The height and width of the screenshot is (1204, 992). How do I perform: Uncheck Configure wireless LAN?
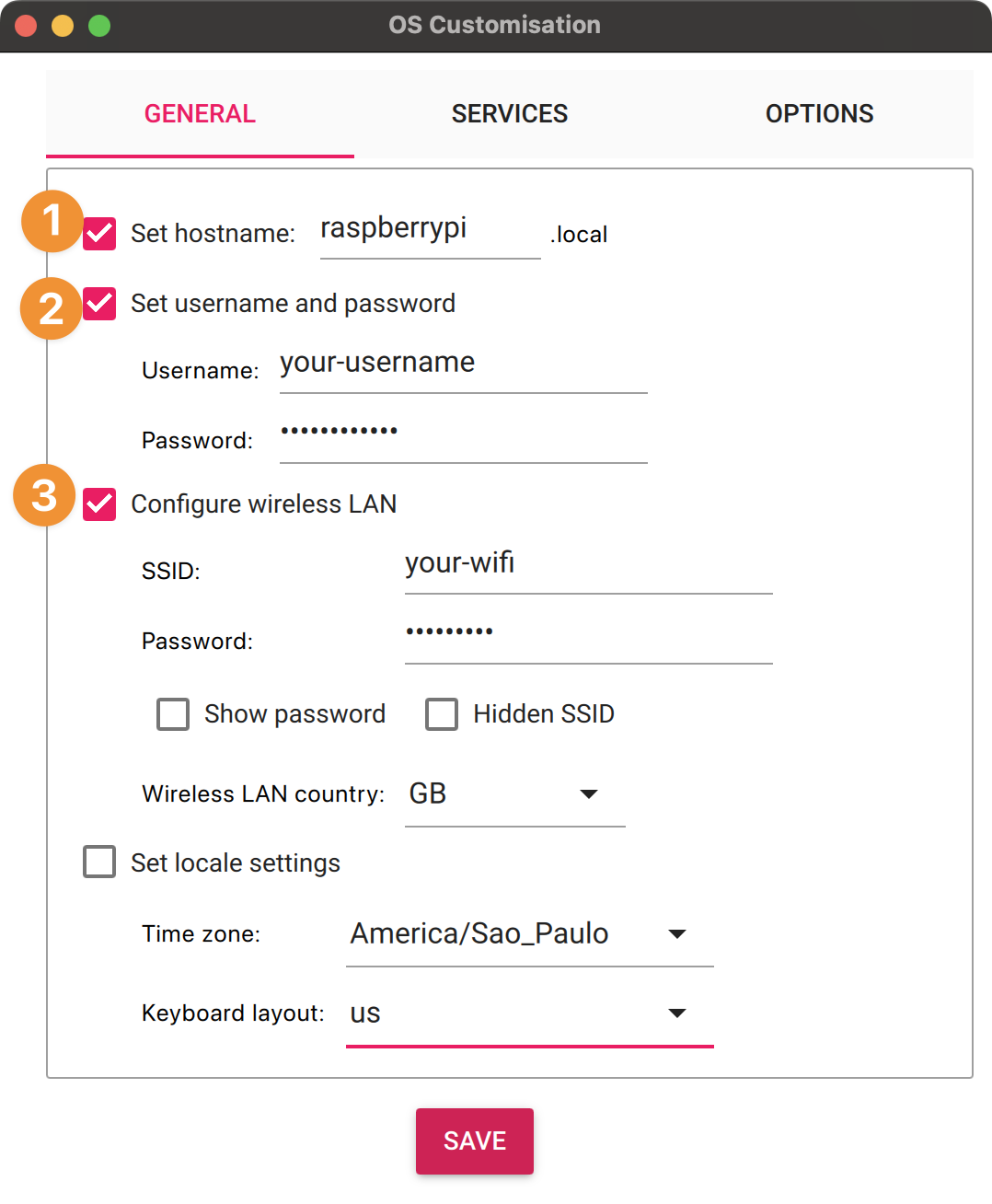[x=98, y=504]
